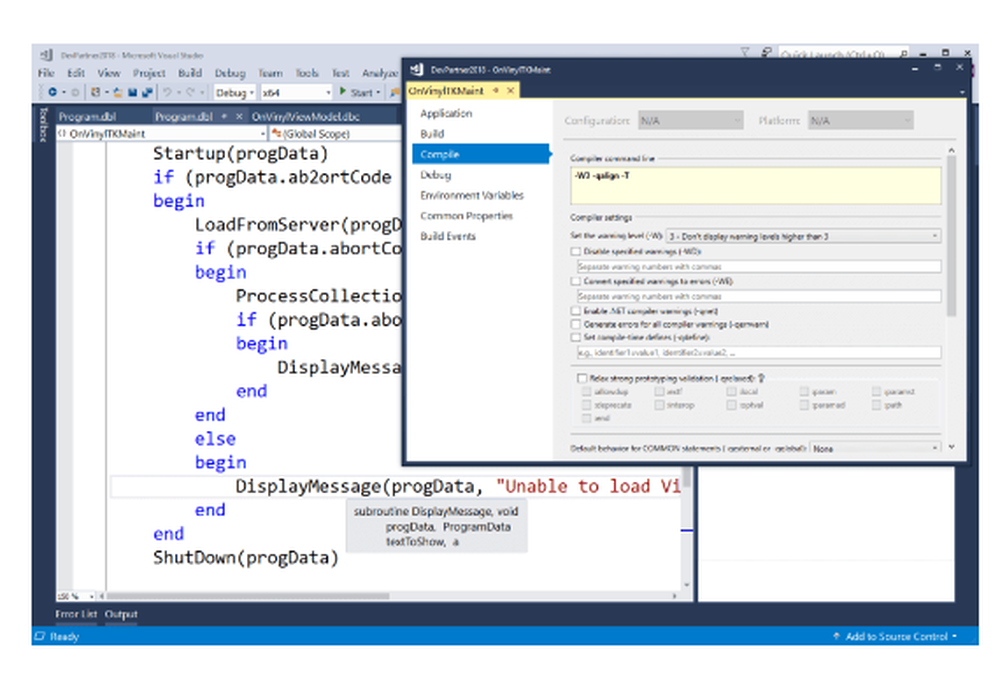Open the File menu
The image size is (1000, 682).
(x=46, y=73)
